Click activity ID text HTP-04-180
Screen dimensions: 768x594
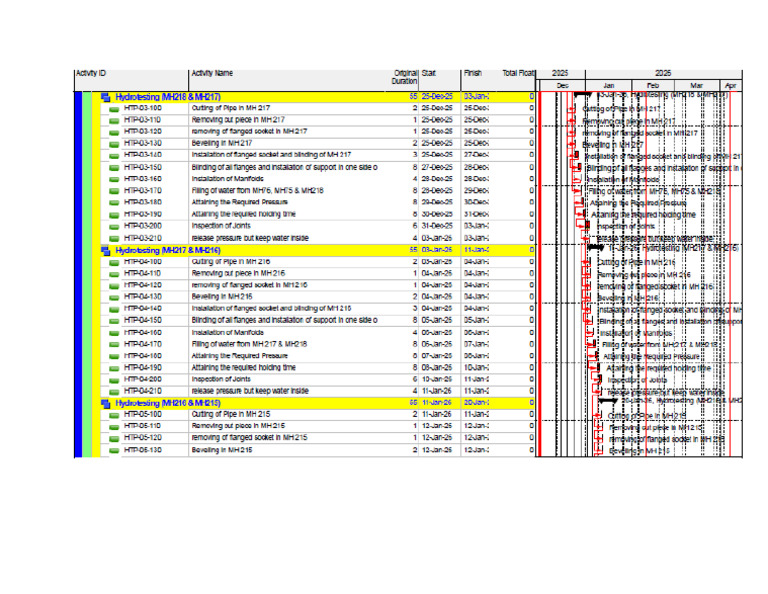point(143,356)
